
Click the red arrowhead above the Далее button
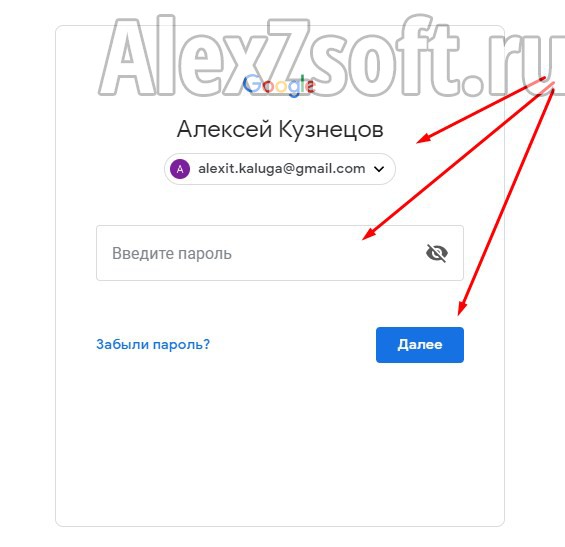tap(462, 308)
